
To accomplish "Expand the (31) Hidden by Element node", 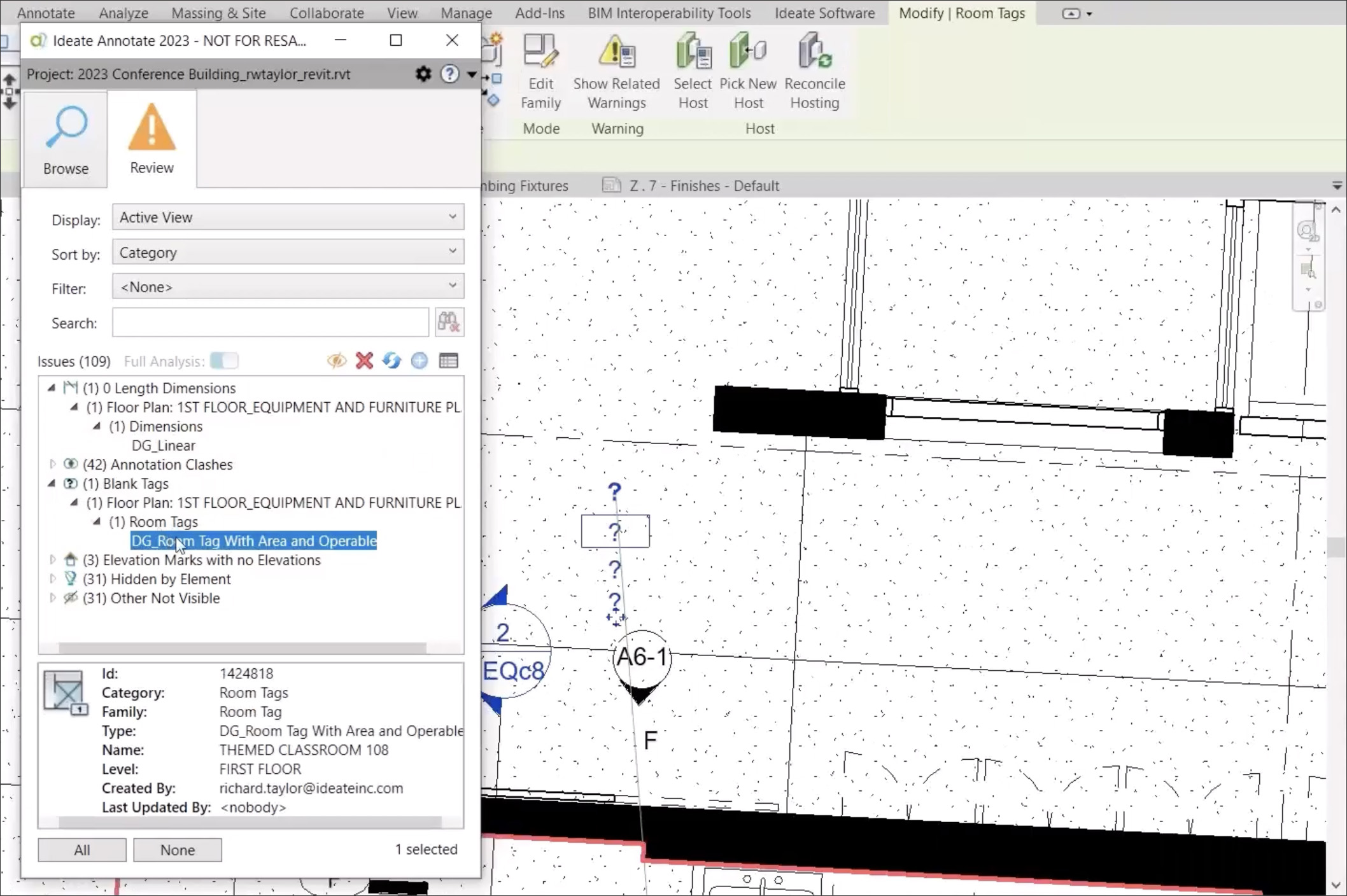I will [x=53, y=579].
